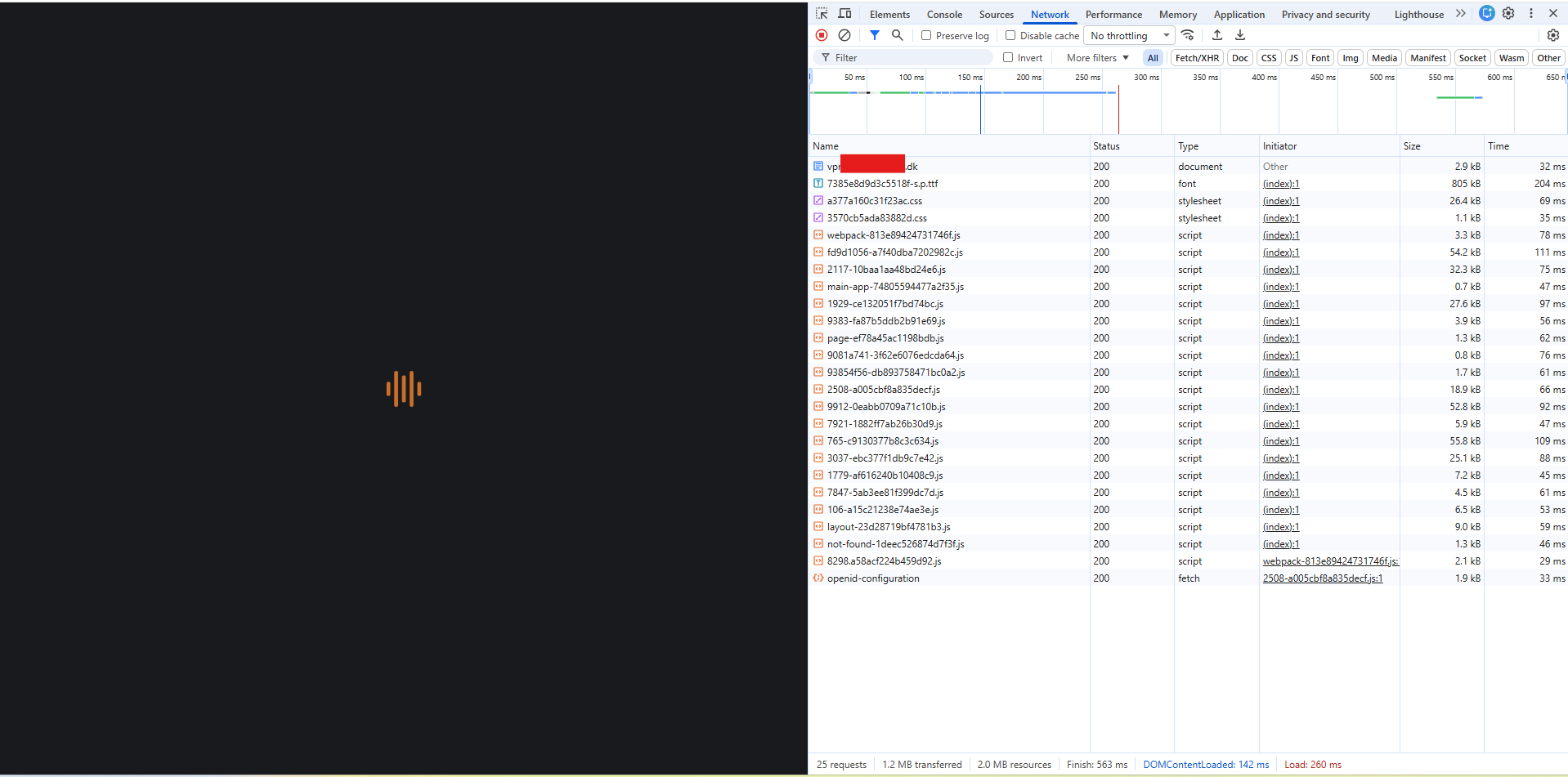Tick the Invert filter checkbox

tap(1008, 57)
